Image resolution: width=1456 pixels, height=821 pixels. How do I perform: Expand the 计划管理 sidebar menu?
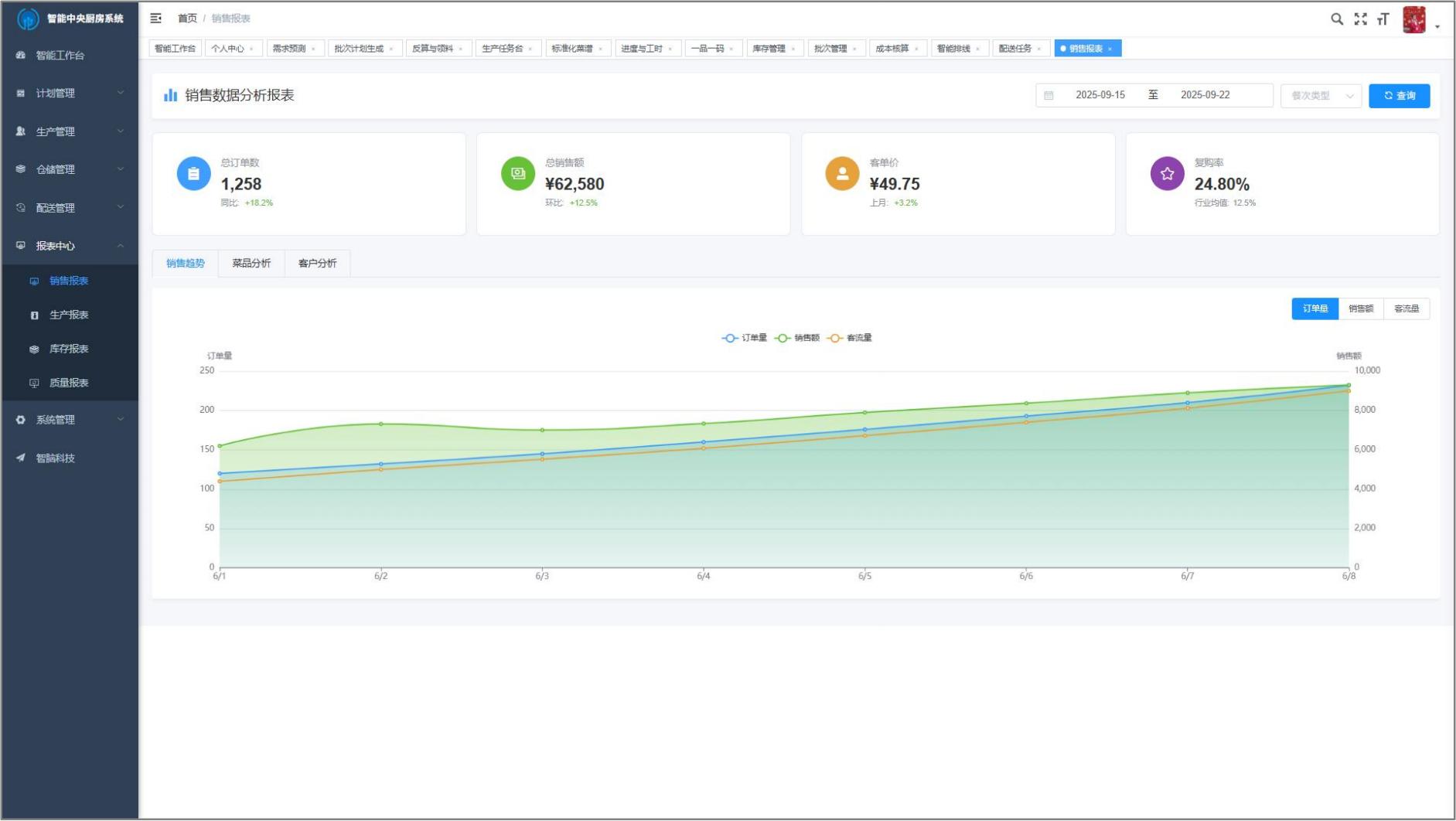tap(70, 93)
